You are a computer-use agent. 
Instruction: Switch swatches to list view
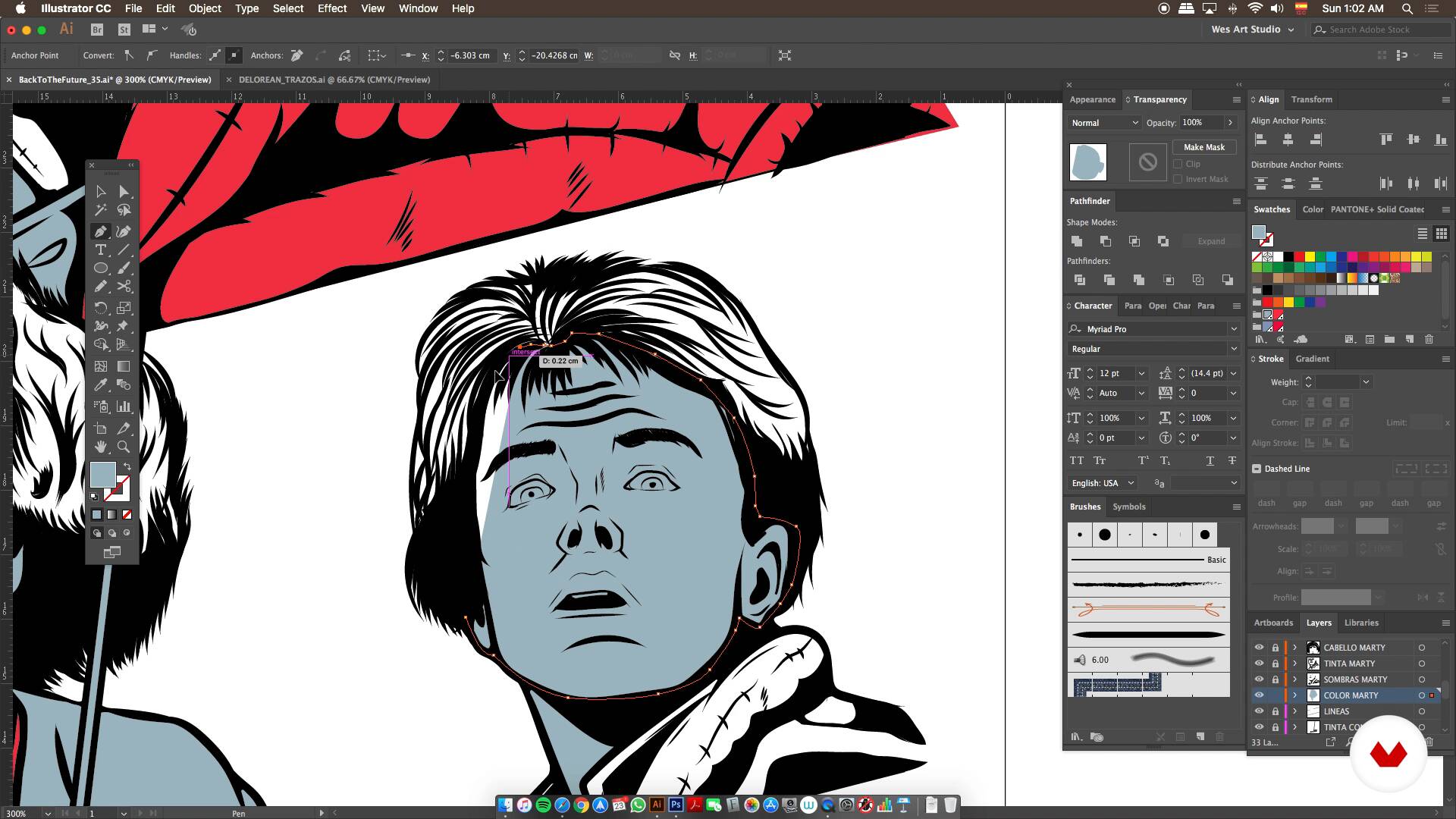1423,234
